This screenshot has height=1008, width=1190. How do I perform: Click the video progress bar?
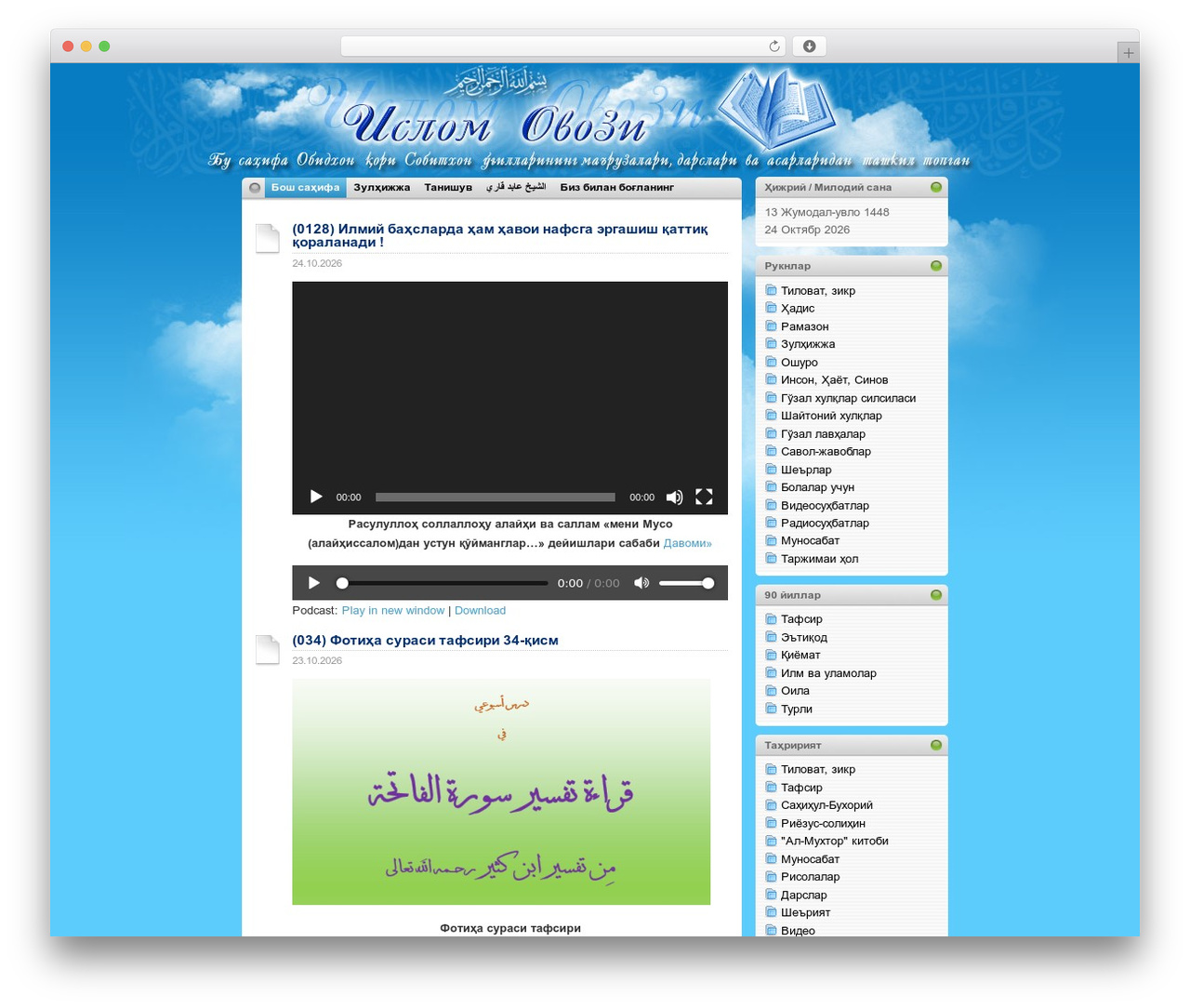496,497
